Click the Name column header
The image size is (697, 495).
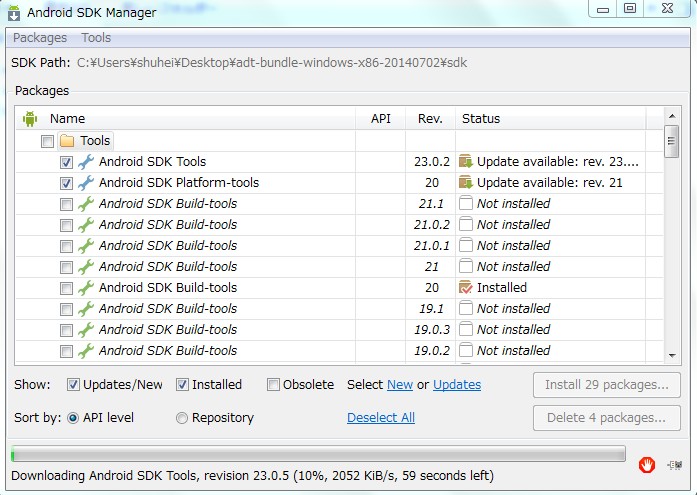click(x=67, y=119)
